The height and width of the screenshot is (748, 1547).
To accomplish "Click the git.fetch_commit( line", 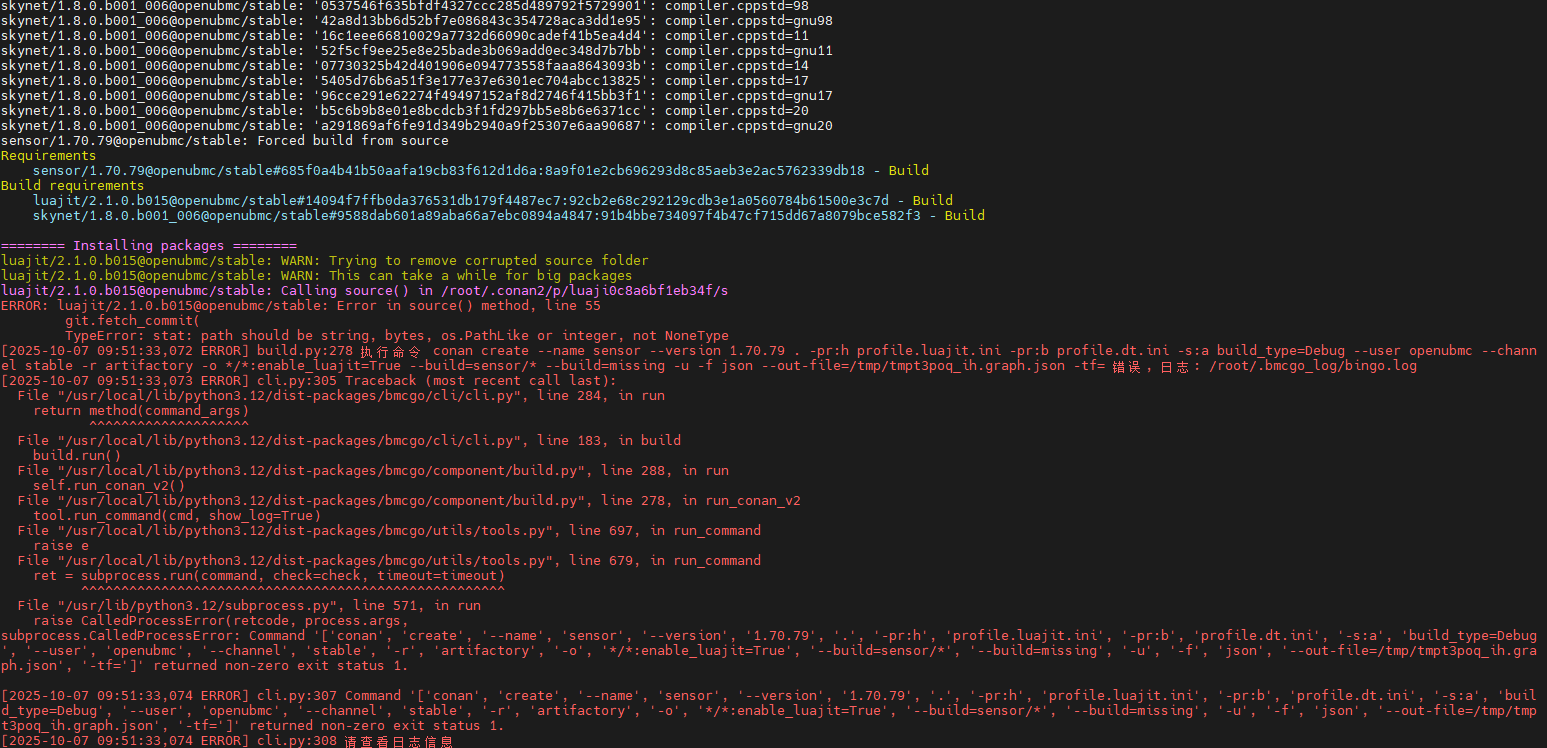I will (132, 321).
